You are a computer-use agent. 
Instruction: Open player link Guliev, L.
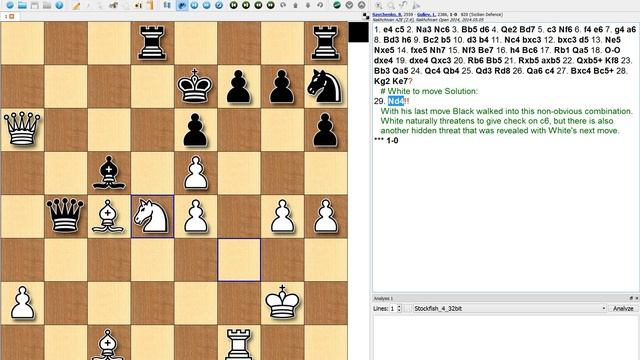point(427,15)
